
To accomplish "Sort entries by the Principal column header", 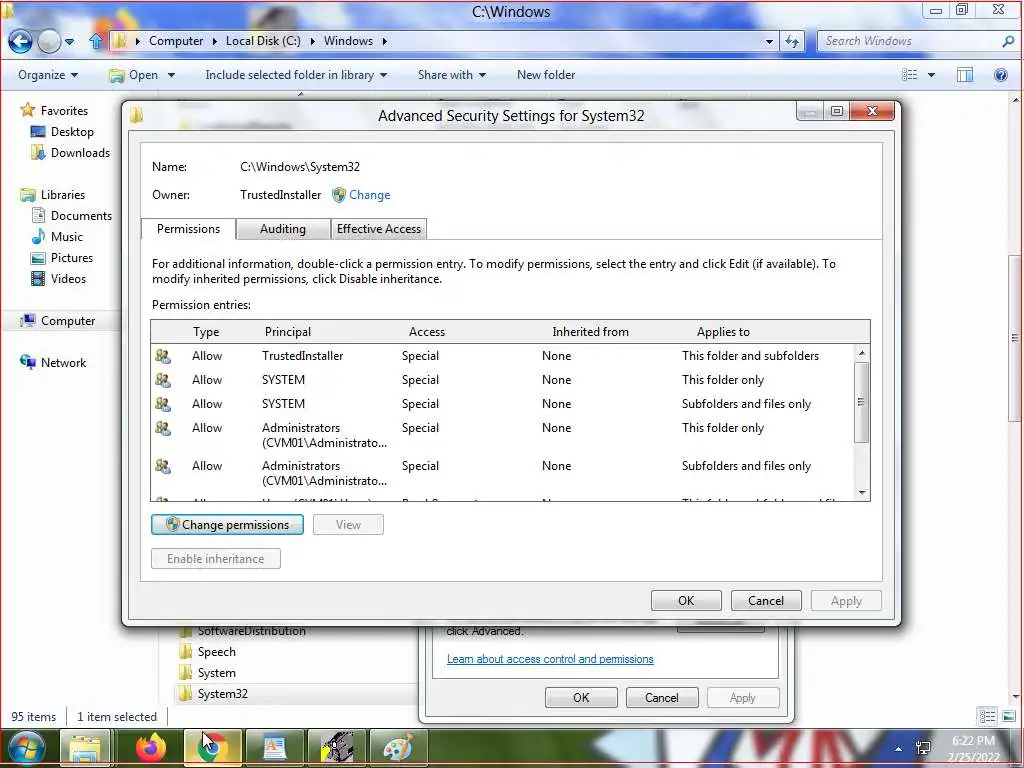I will pos(288,332).
